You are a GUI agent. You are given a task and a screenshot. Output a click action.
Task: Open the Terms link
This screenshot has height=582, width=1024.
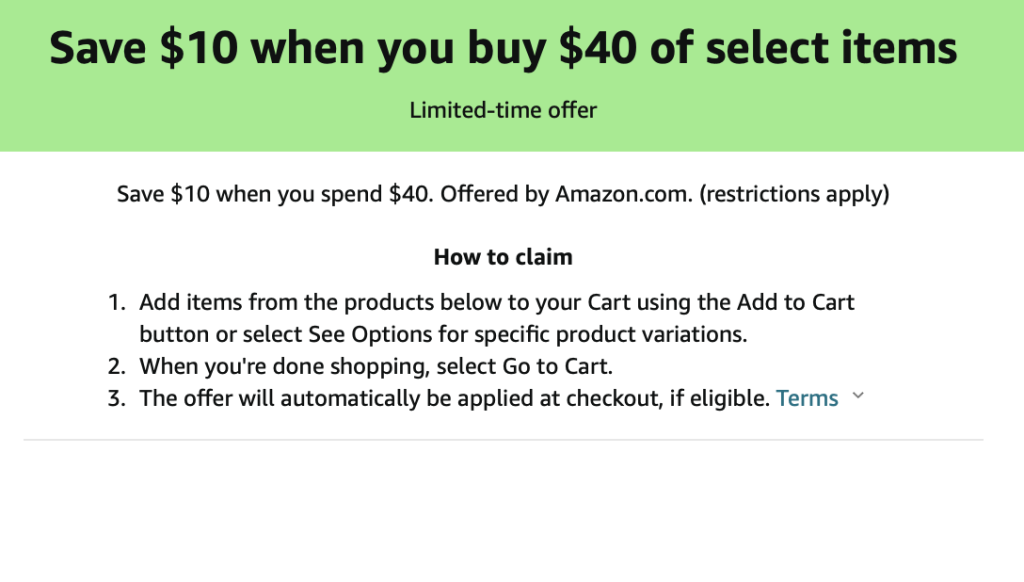(807, 398)
